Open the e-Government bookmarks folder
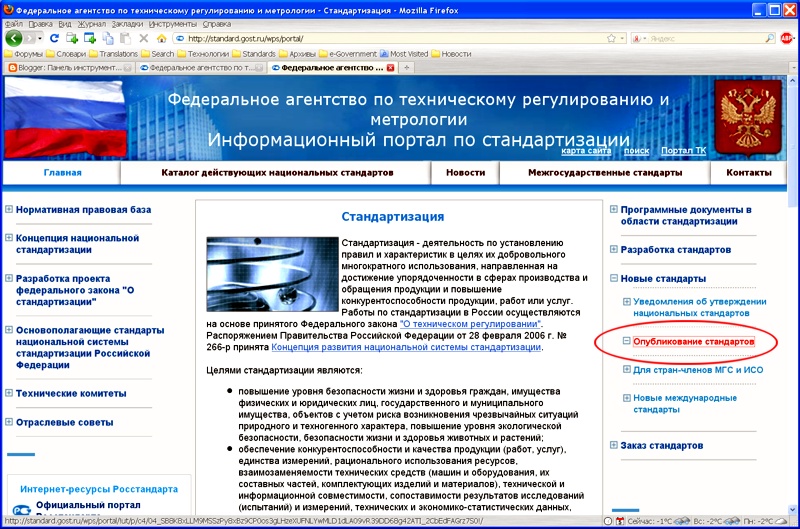800x529 pixels. (348, 54)
